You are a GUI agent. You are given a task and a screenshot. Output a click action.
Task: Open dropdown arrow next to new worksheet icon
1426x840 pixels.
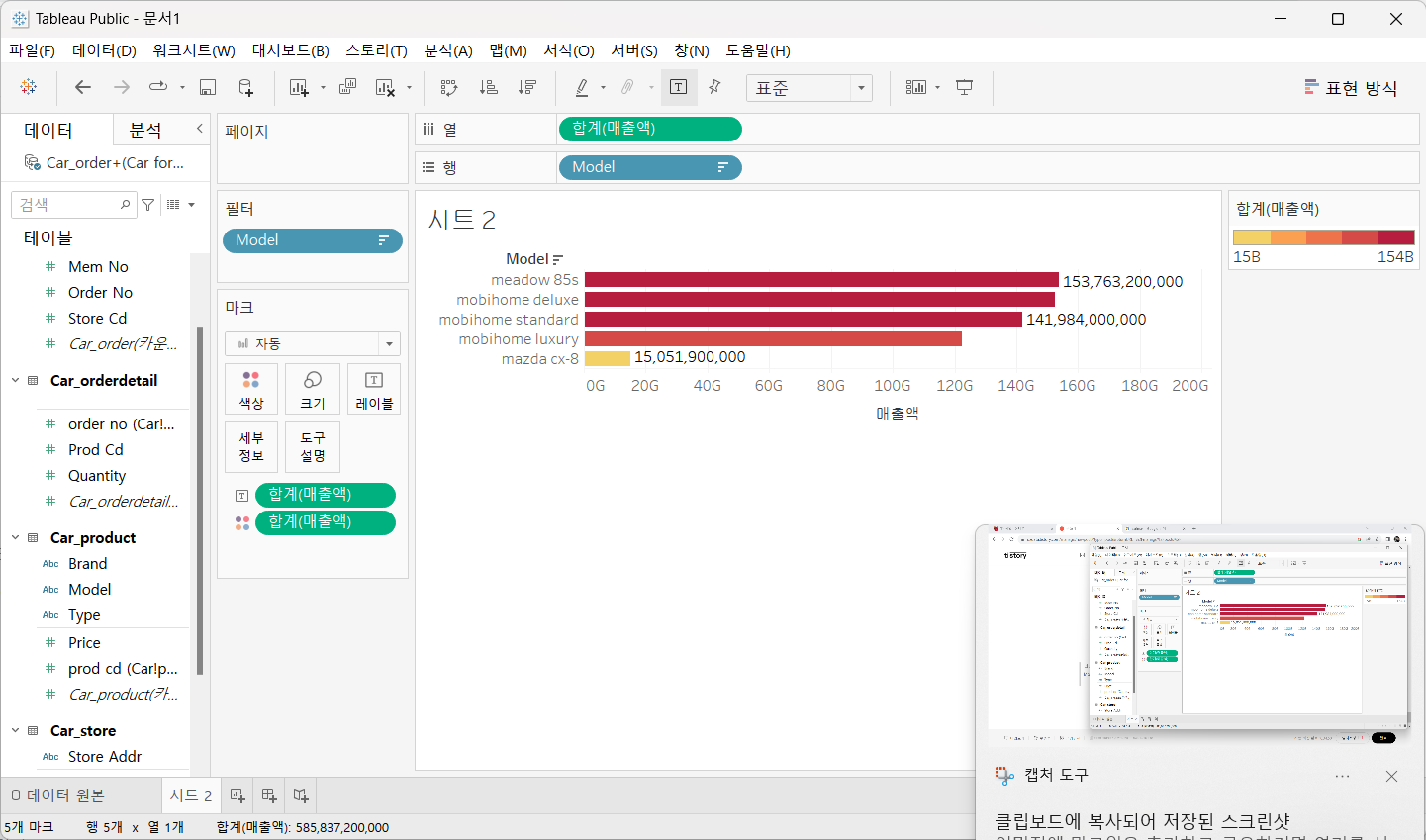click(x=323, y=88)
